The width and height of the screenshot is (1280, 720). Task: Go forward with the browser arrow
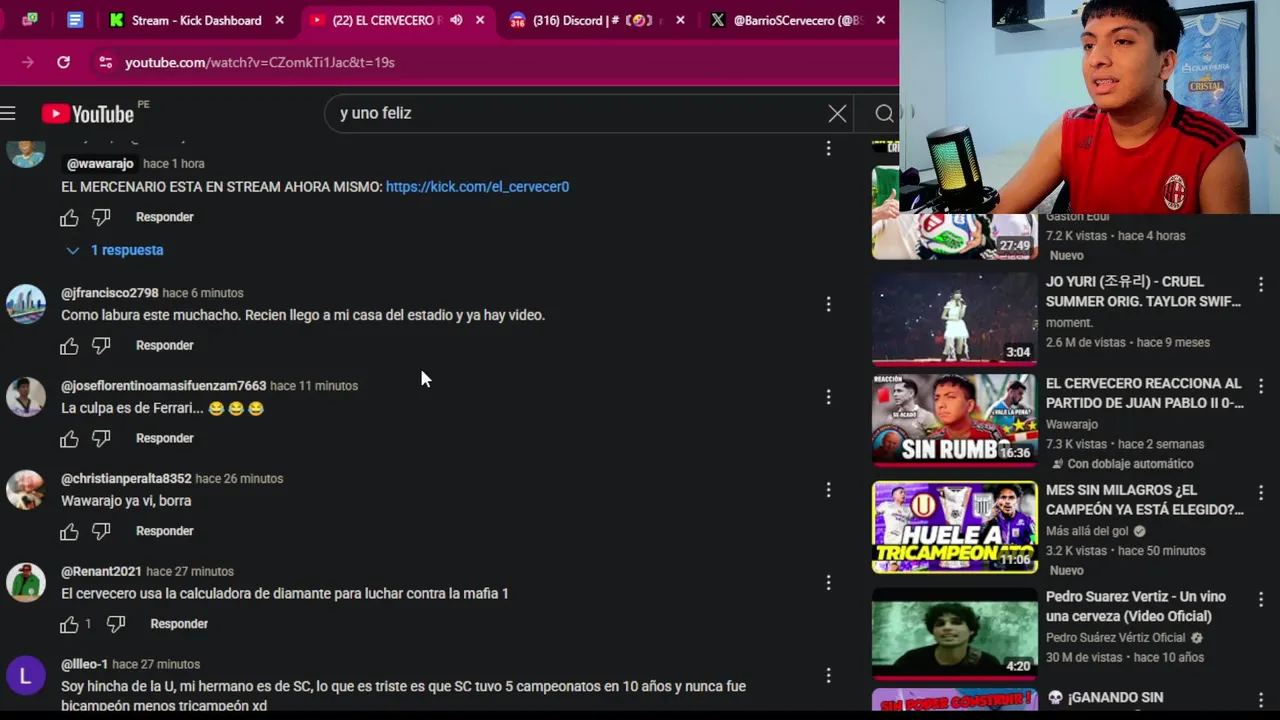pos(28,62)
